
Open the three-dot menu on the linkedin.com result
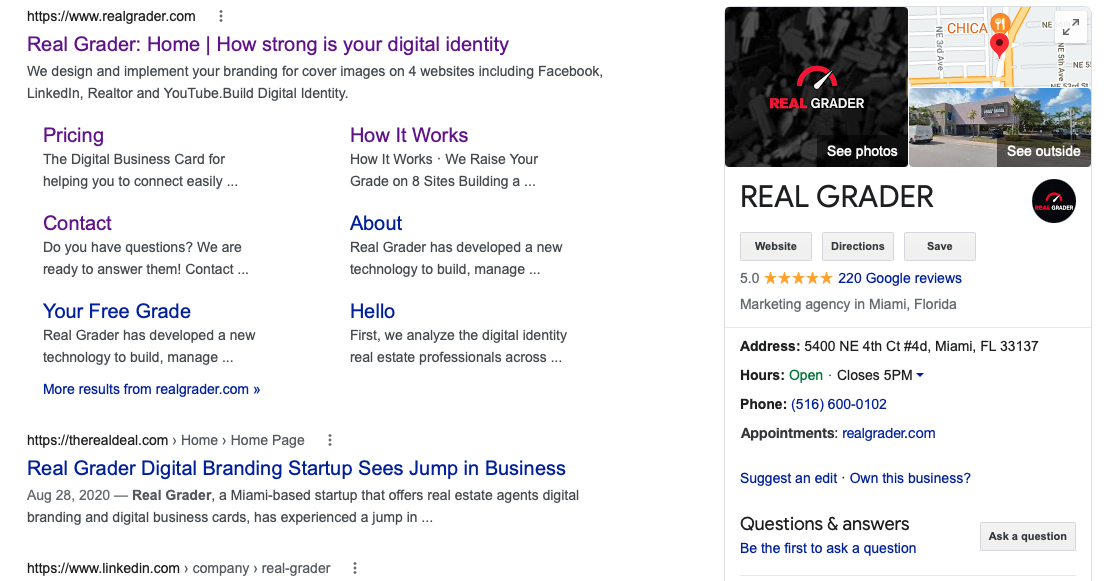pyautogui.click(x=355, y=567)
